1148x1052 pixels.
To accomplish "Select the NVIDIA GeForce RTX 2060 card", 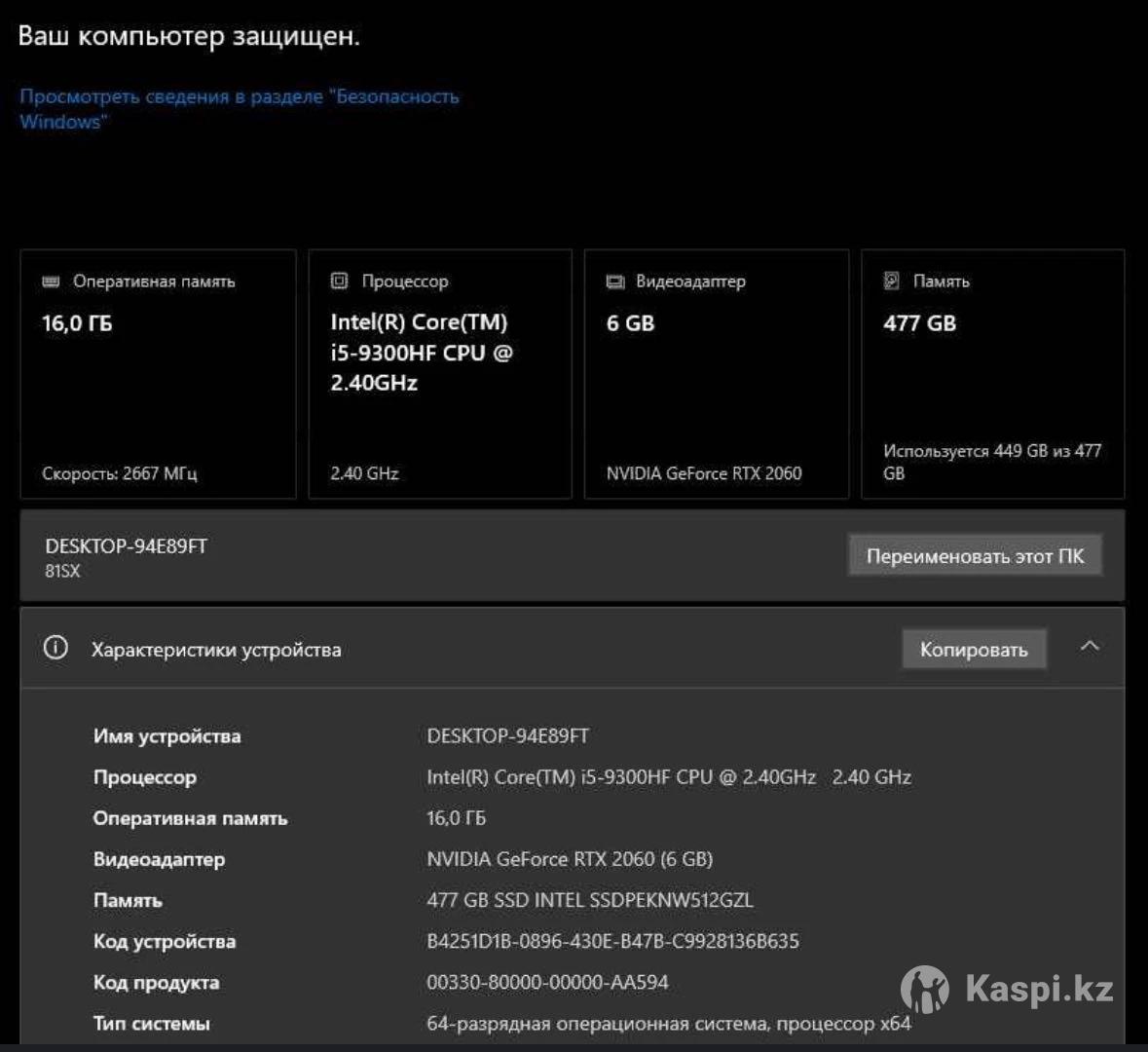I will click(x=716, y=374).
